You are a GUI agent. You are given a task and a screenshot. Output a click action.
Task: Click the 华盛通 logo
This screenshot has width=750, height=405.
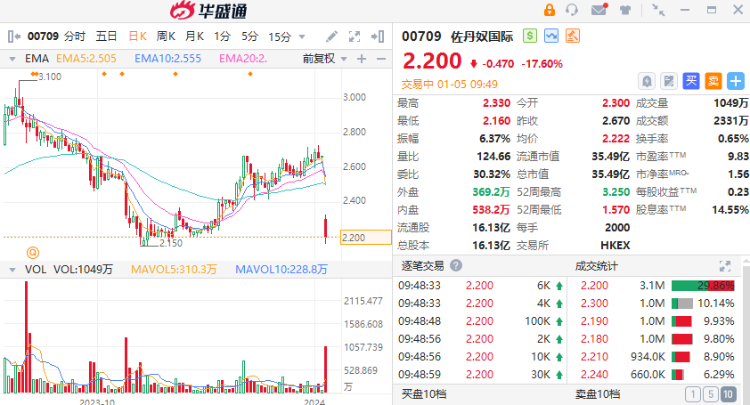coord(209,11)
